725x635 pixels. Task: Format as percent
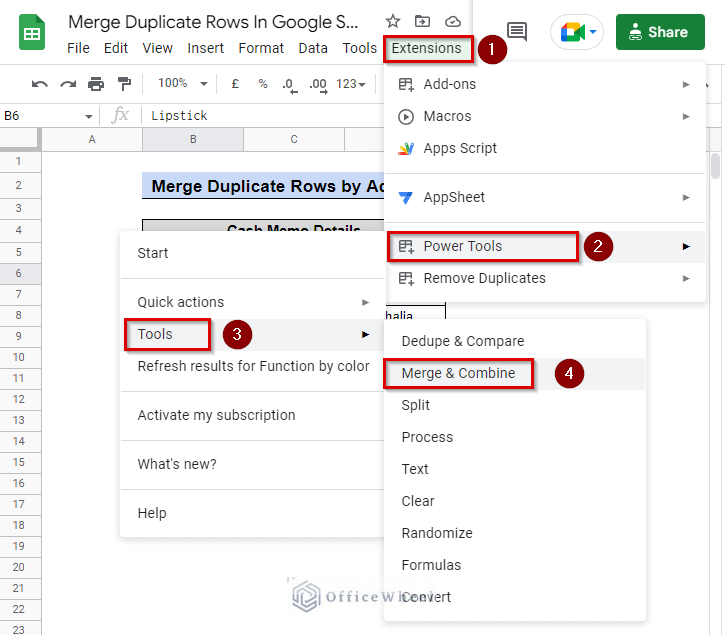(263, 84)
